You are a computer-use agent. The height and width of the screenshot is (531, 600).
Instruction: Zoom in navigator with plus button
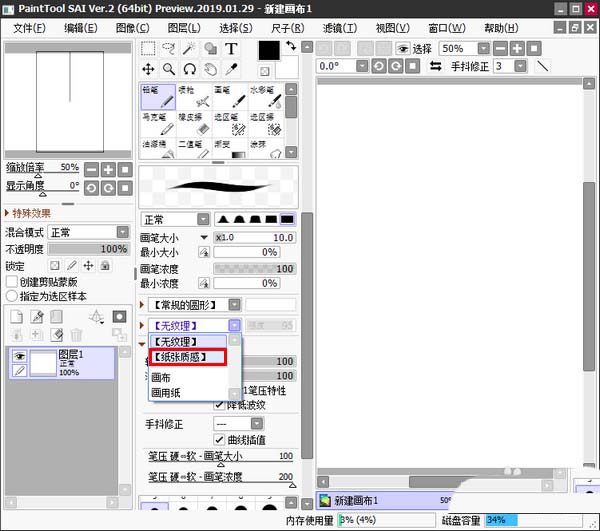click(x=108, y=169)
